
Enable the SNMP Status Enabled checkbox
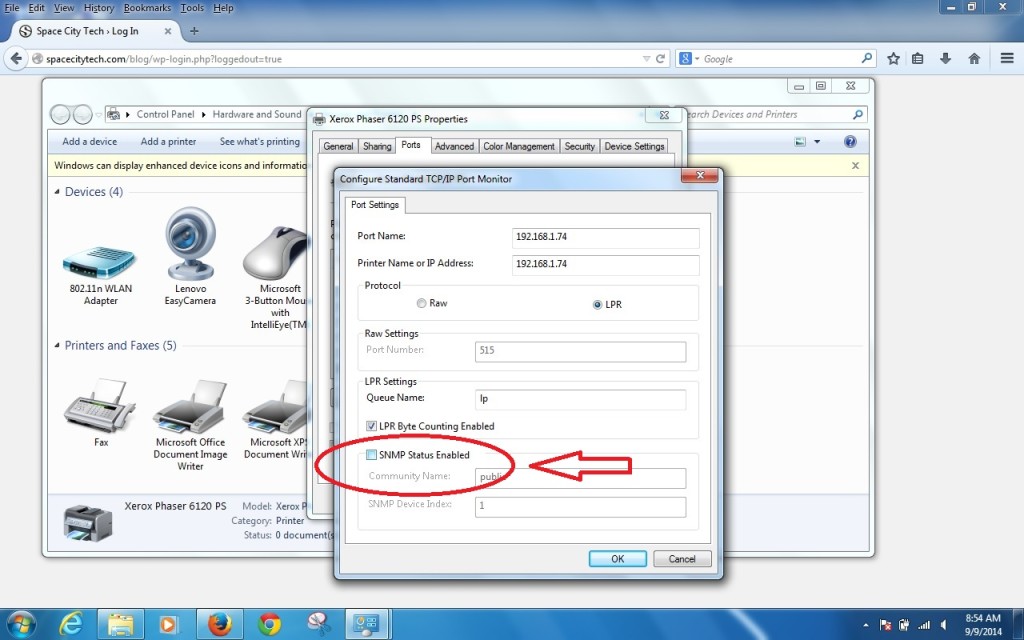click(x=371, y=455)
